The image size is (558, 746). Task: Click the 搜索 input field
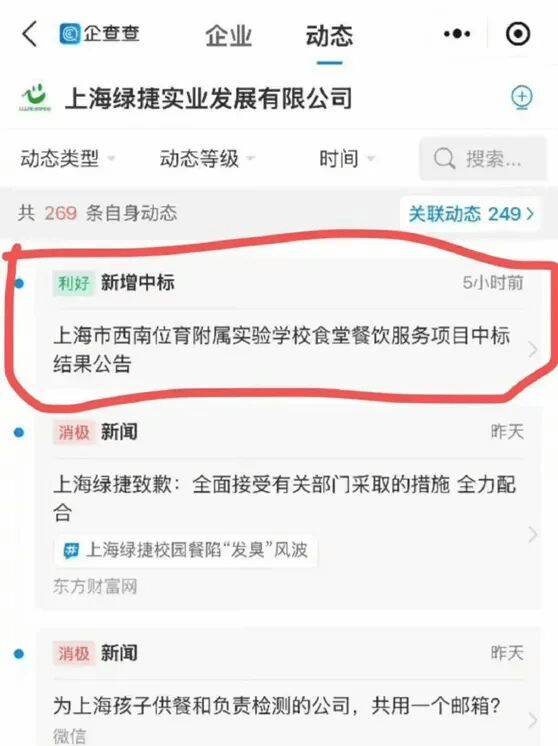[482, 158]
